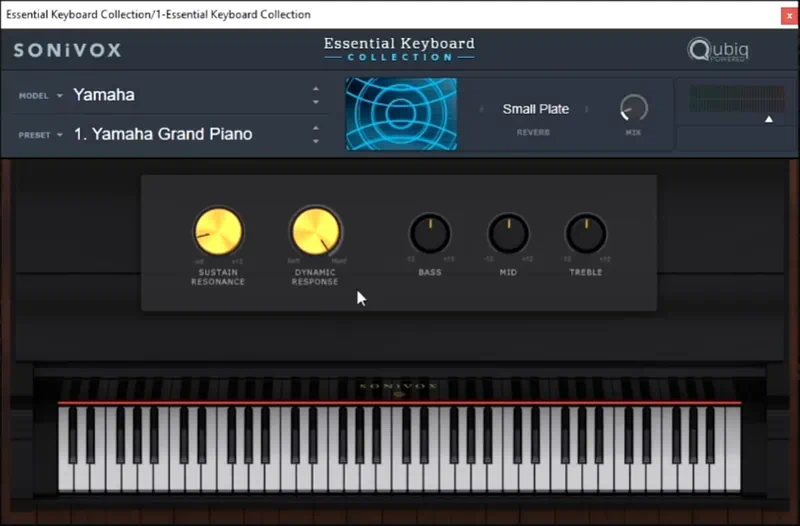This screenshot has height=526, width=800.
Task: Click the 1. Yamaha Grand Piano preset name
Action: point(163,134)
